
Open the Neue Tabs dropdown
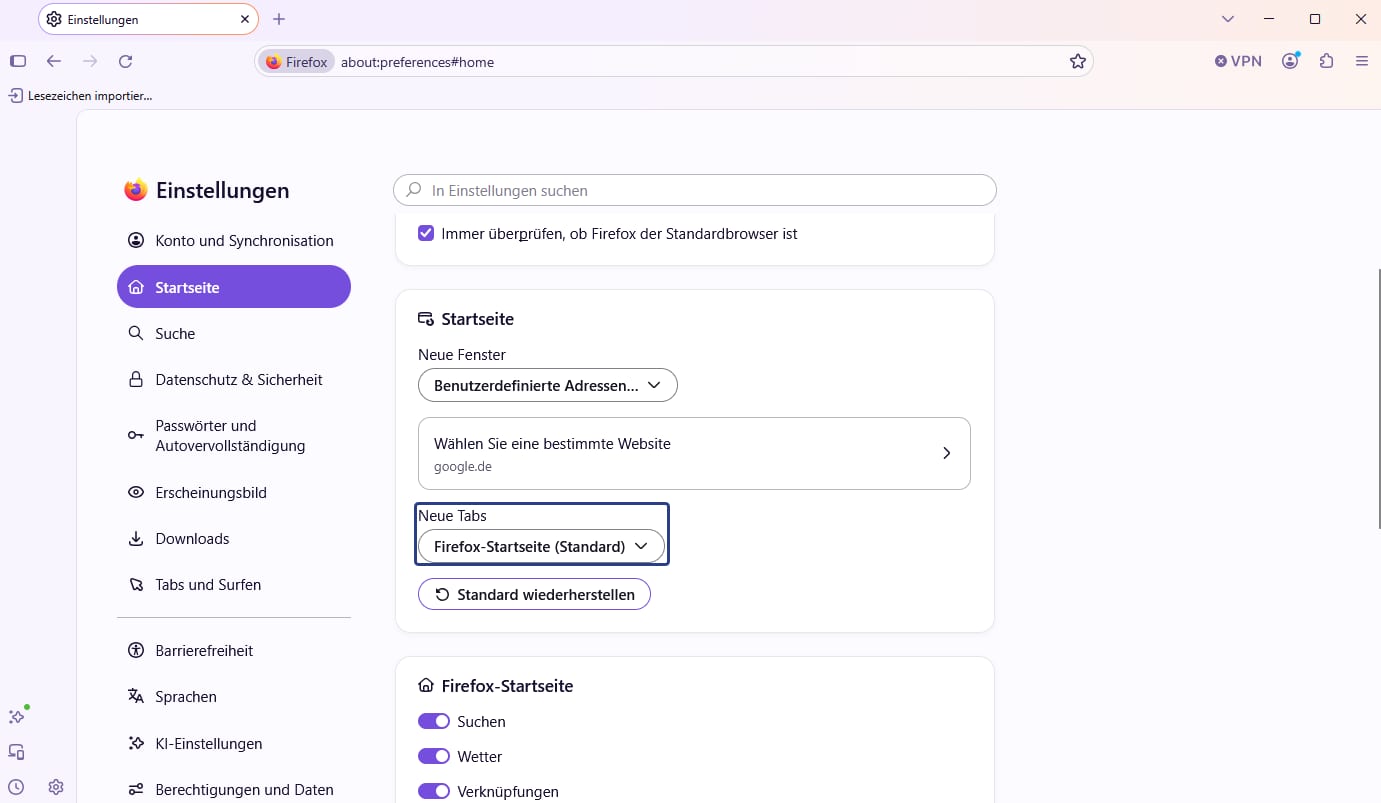point(541,546)
